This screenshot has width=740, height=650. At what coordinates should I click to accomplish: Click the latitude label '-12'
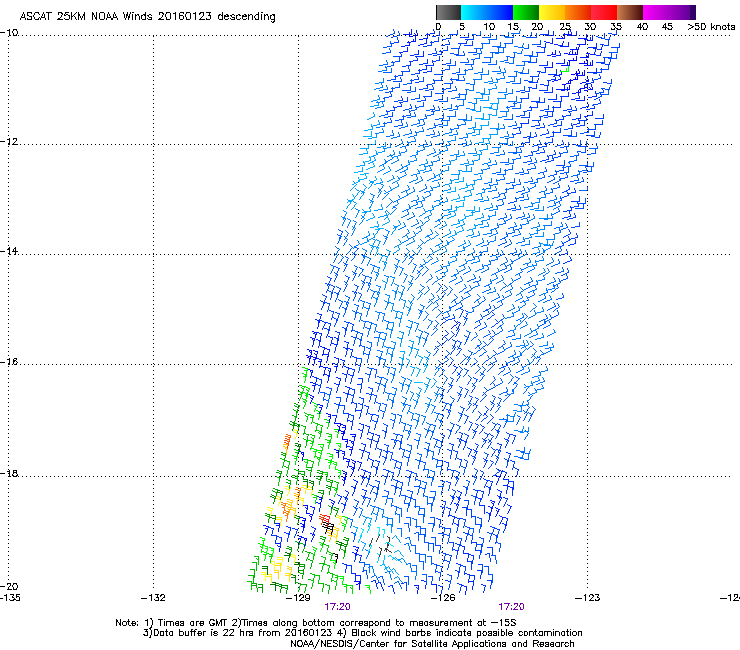click(9, 142)
